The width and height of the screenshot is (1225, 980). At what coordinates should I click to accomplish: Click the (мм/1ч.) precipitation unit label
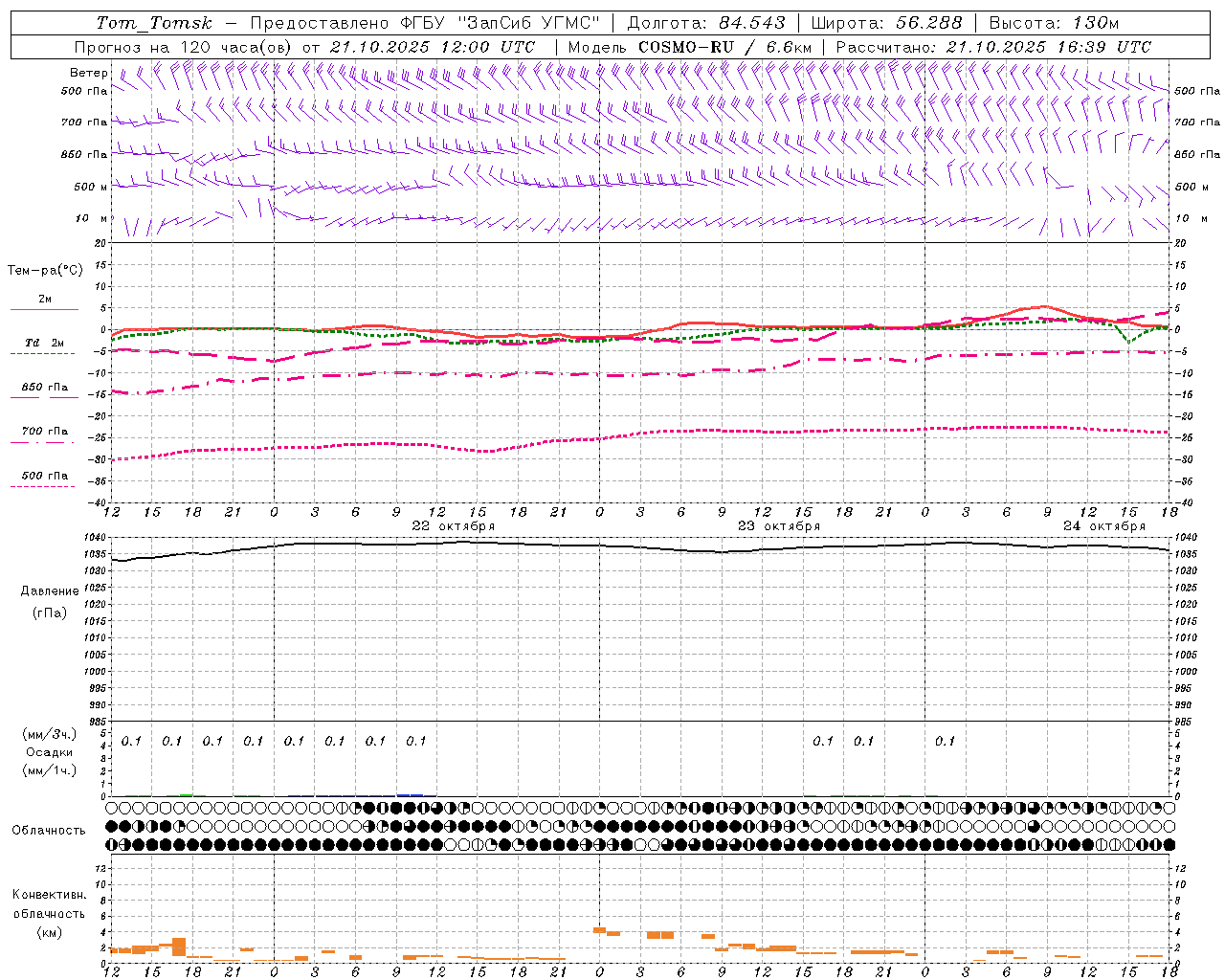coord(50,770)
